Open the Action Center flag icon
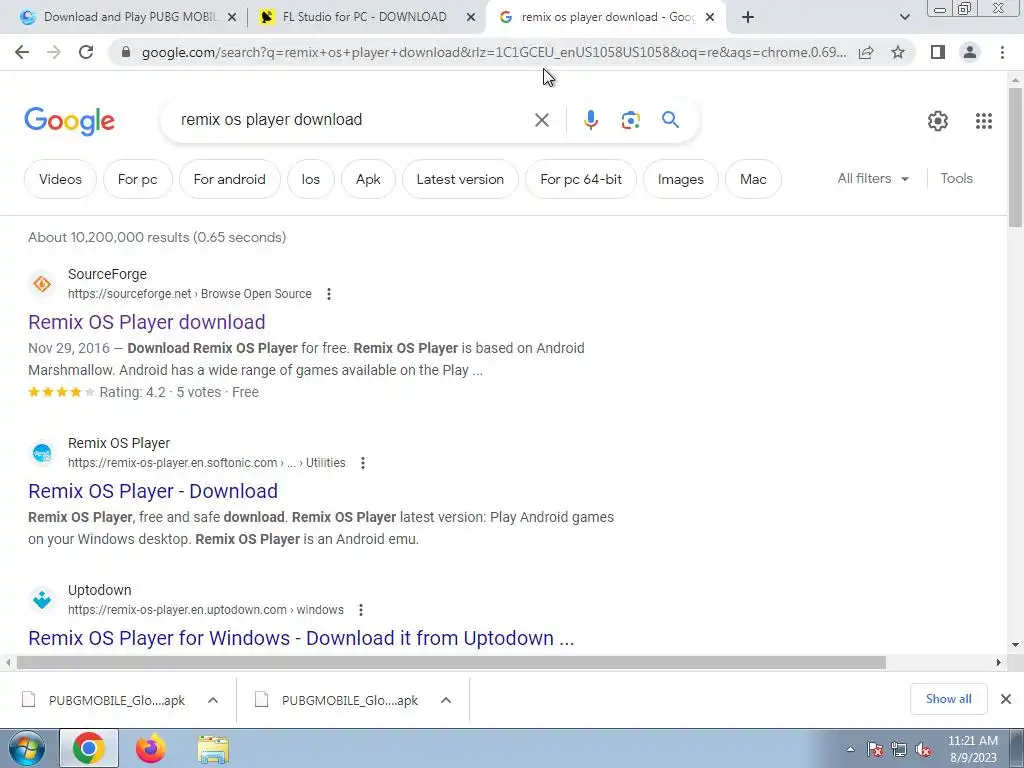 pyautogui.click(x=875, y=750)
